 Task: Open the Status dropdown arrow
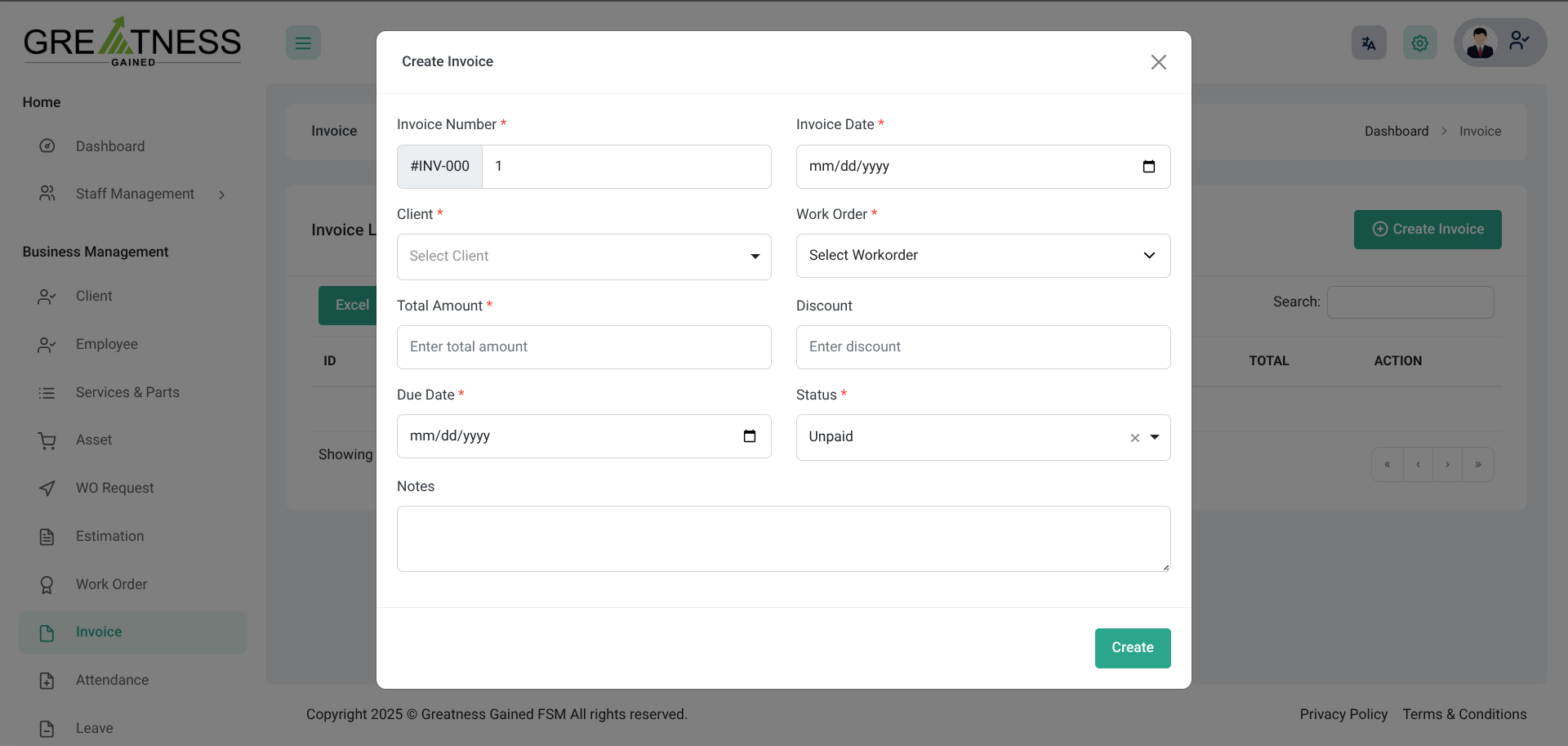click(1155, 437)
